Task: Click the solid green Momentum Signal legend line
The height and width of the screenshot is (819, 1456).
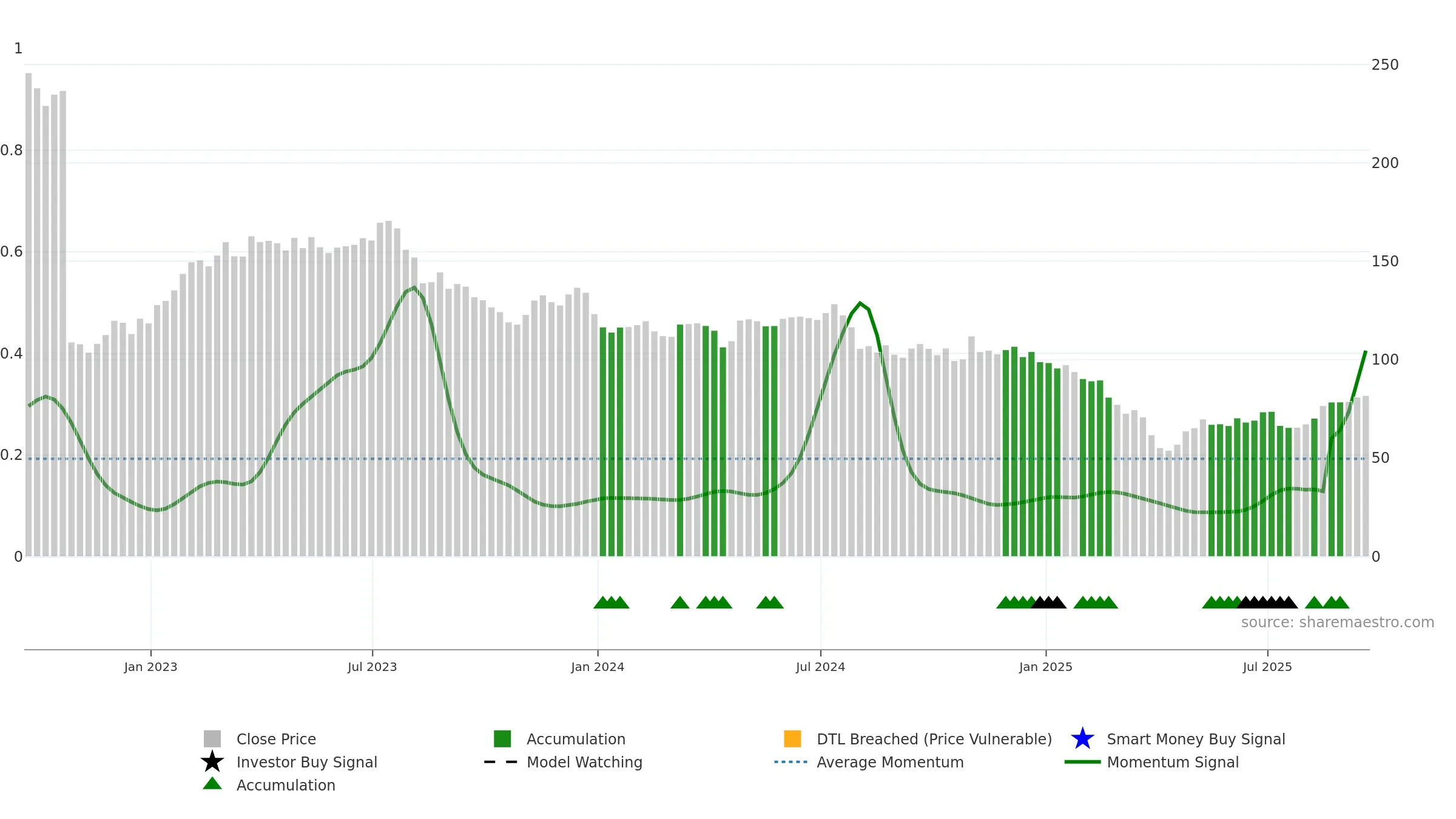Action: point(1082,762)
